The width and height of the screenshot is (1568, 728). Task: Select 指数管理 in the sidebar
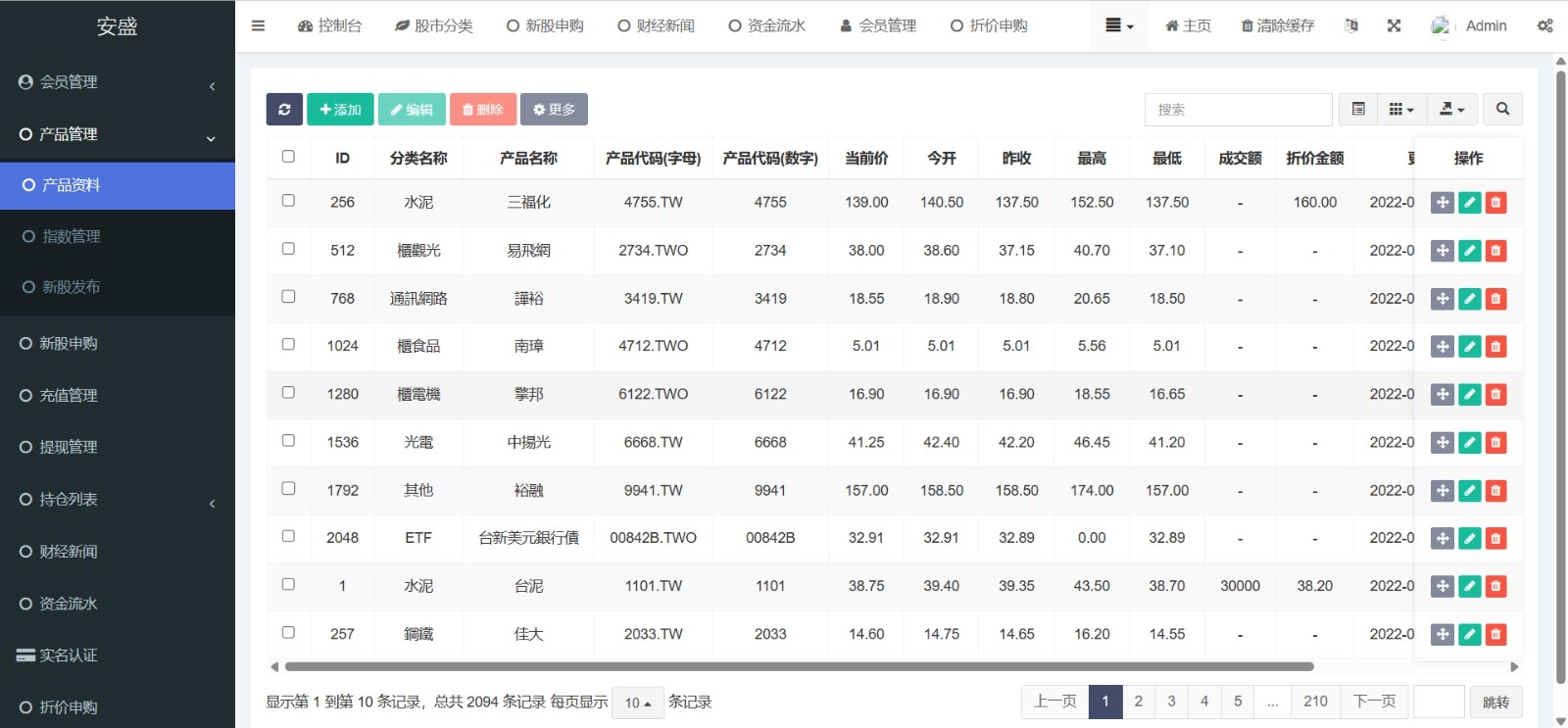coord(71,236)
